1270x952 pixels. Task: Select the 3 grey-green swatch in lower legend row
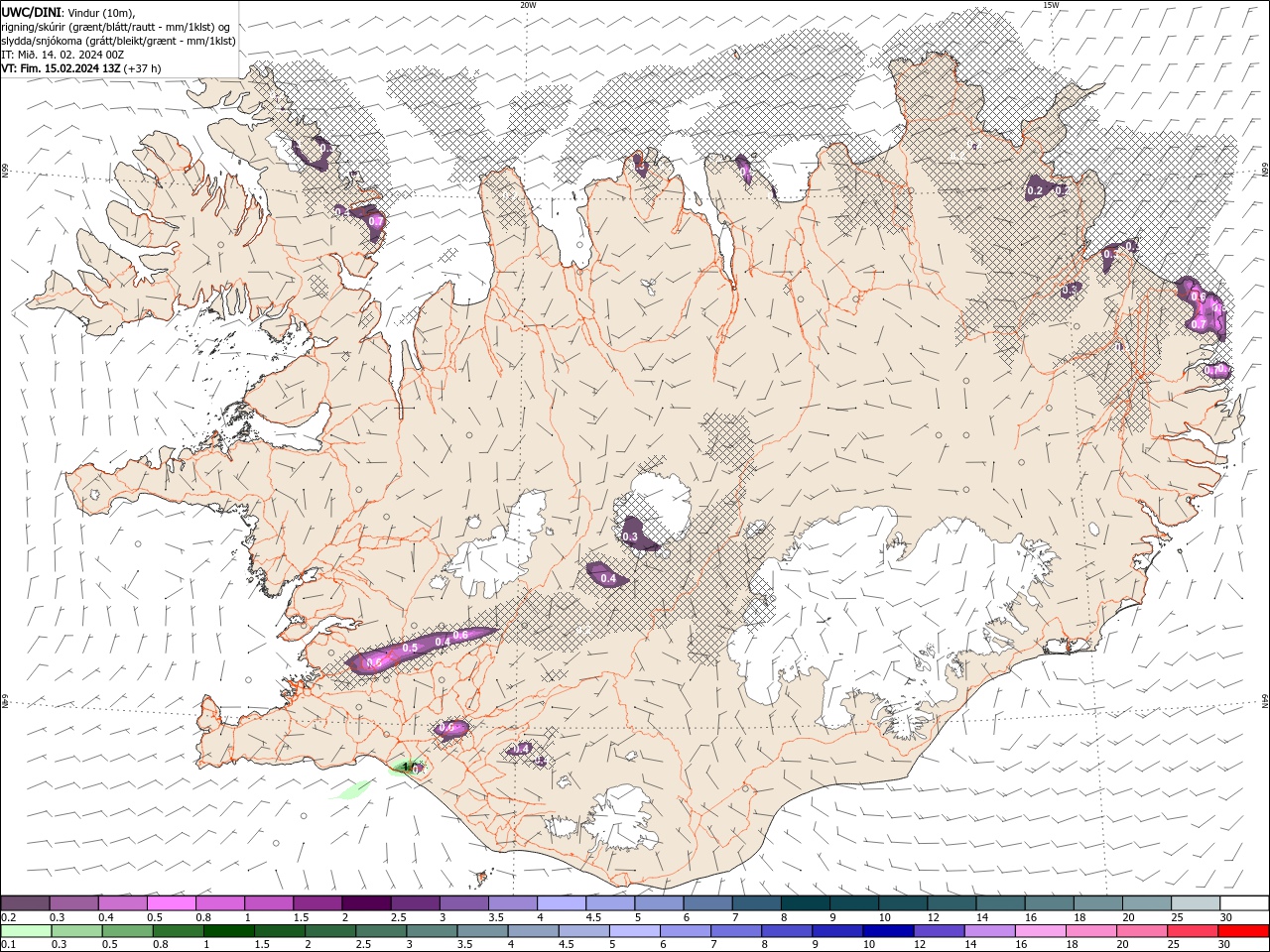coord(434,931)
